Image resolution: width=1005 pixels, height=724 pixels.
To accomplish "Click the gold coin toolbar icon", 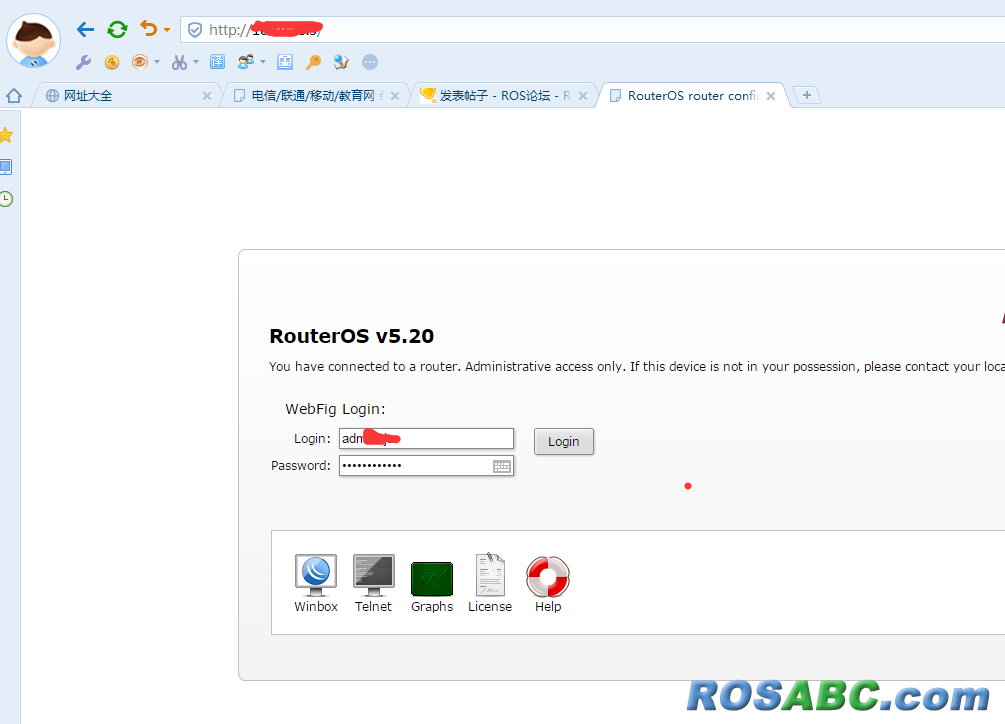I will coord(112,62).
